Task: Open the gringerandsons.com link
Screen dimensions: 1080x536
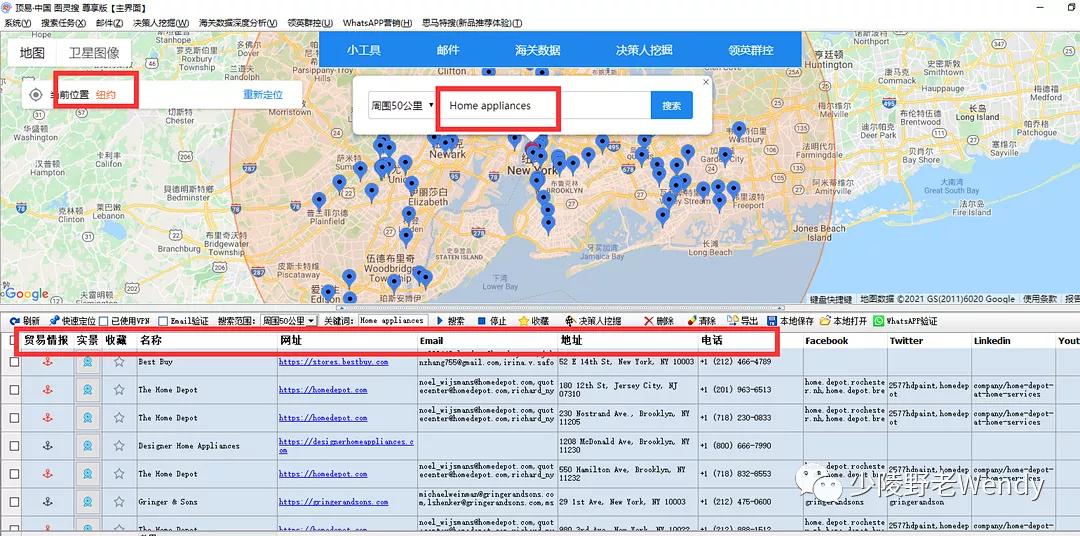Action: click(x=333, y=502)
